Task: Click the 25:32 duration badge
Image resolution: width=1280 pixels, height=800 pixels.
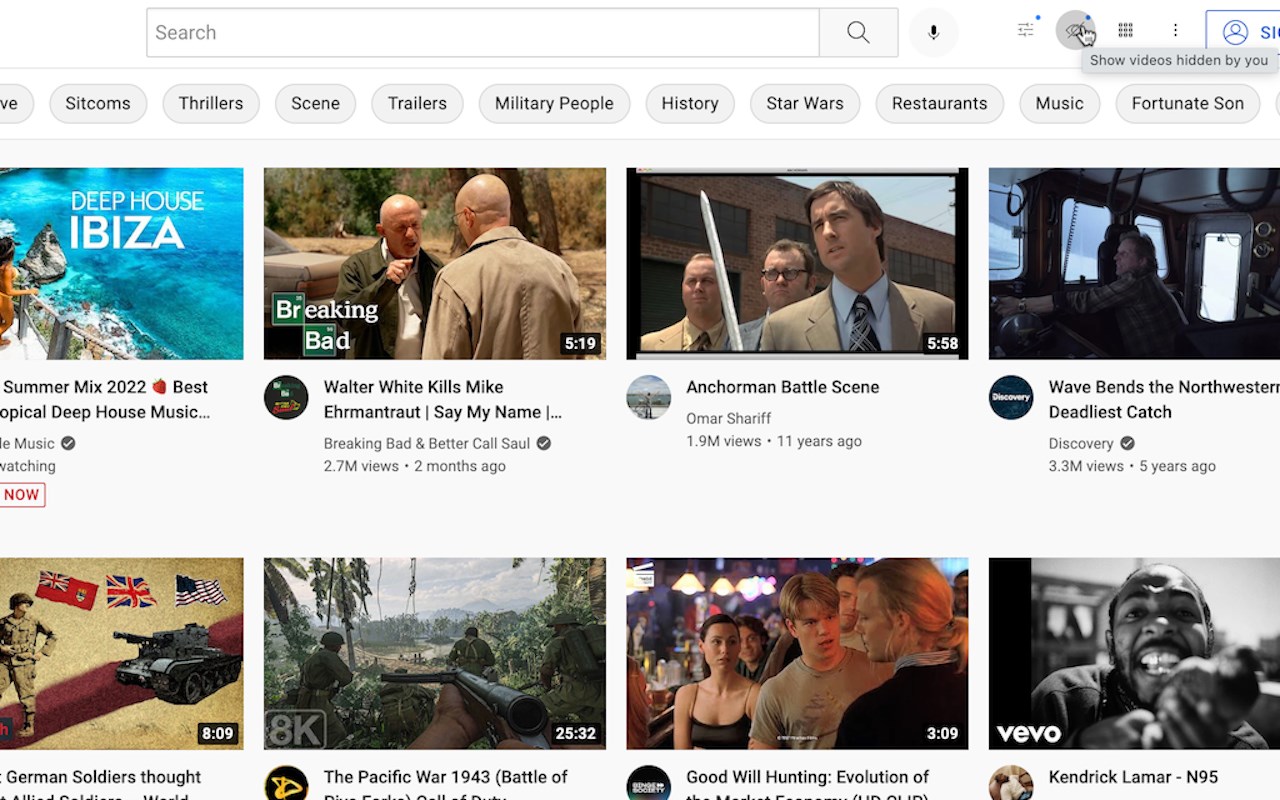Action: coord(575,733)
